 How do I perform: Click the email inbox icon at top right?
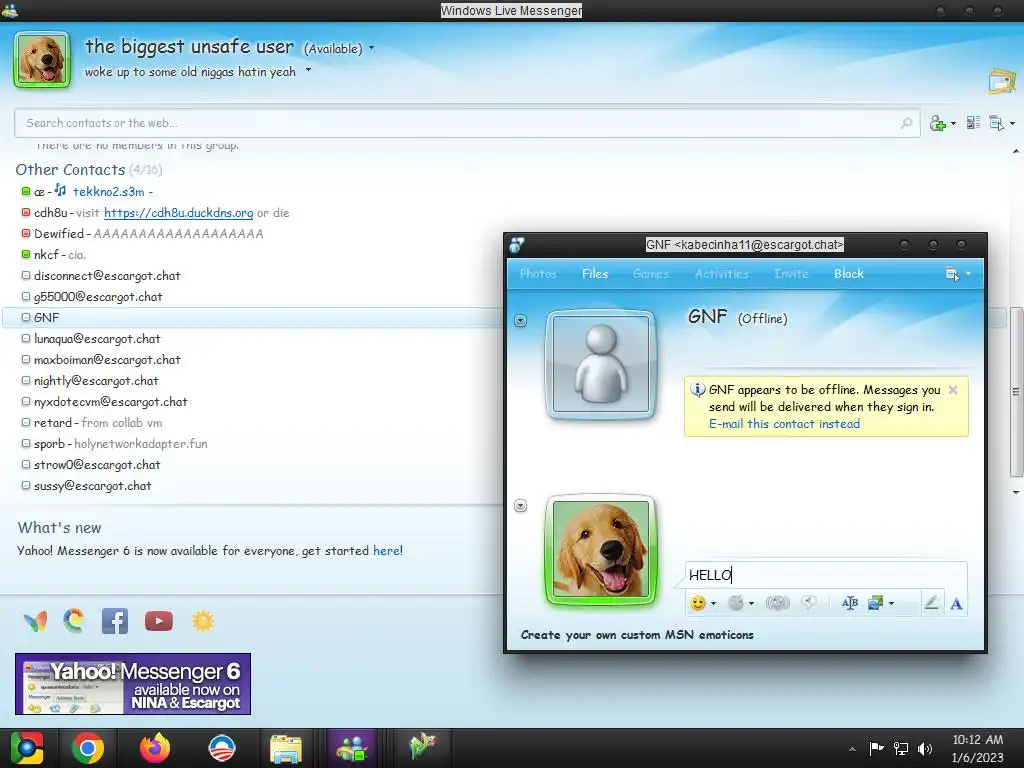coord(1002,81)
